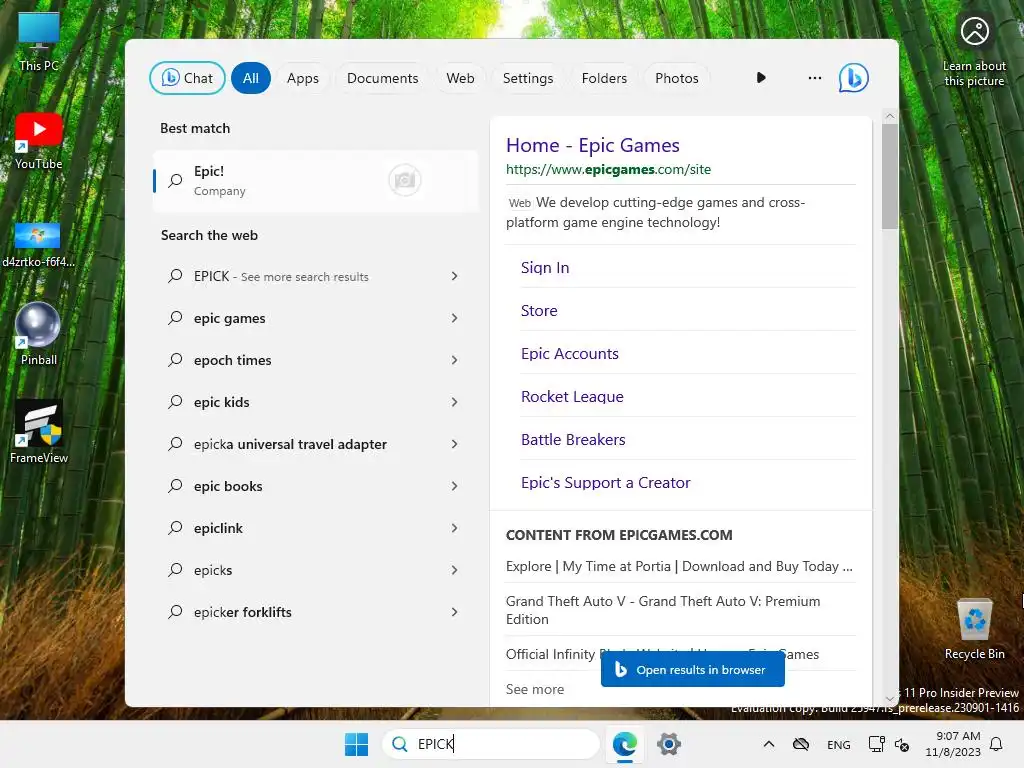The height and width of the screenshot is (768, 1024).
Task: Open My Time at Portia content link
Action: (x=679, y=566)
